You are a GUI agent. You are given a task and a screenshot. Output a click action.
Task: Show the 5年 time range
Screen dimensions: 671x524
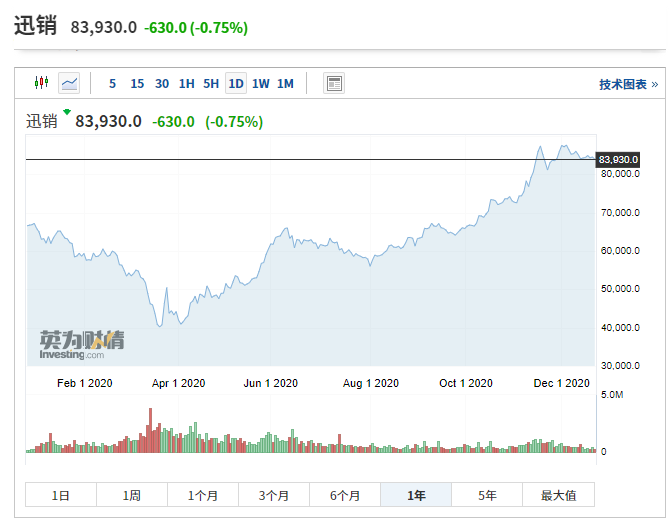pos(487,495)
